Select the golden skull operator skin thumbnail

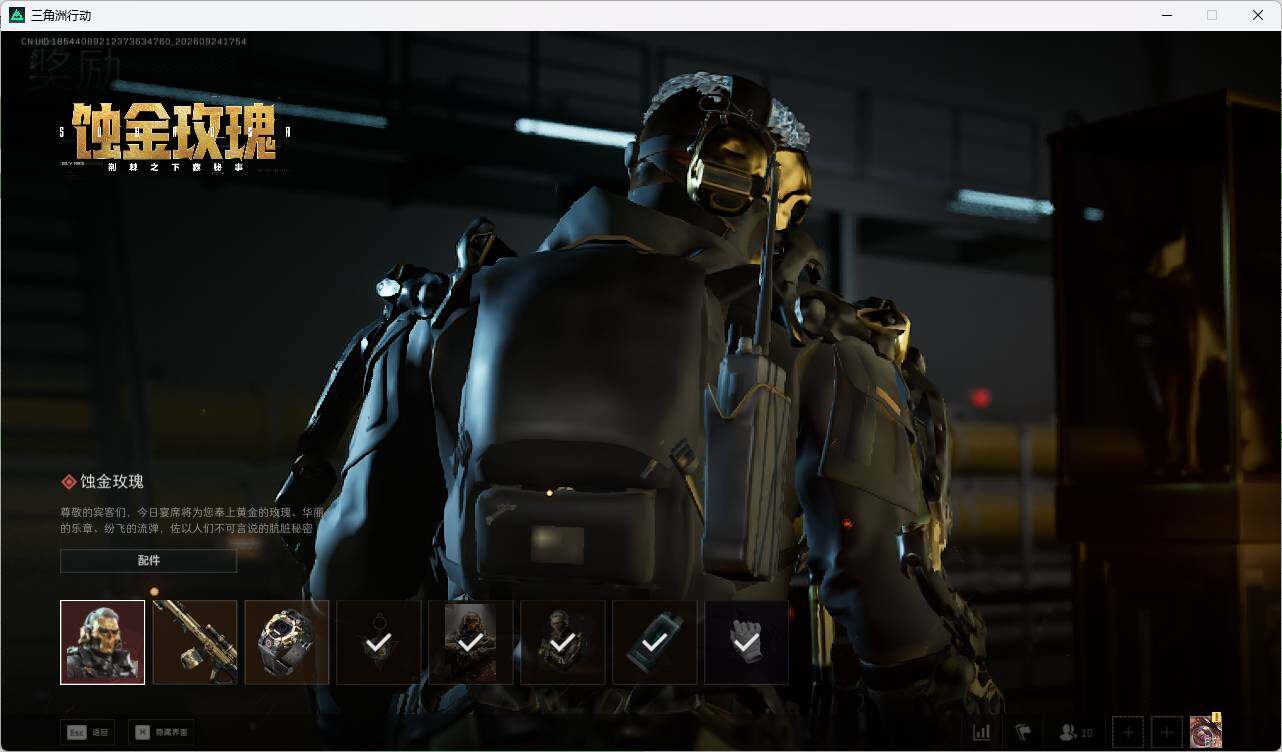102,642
